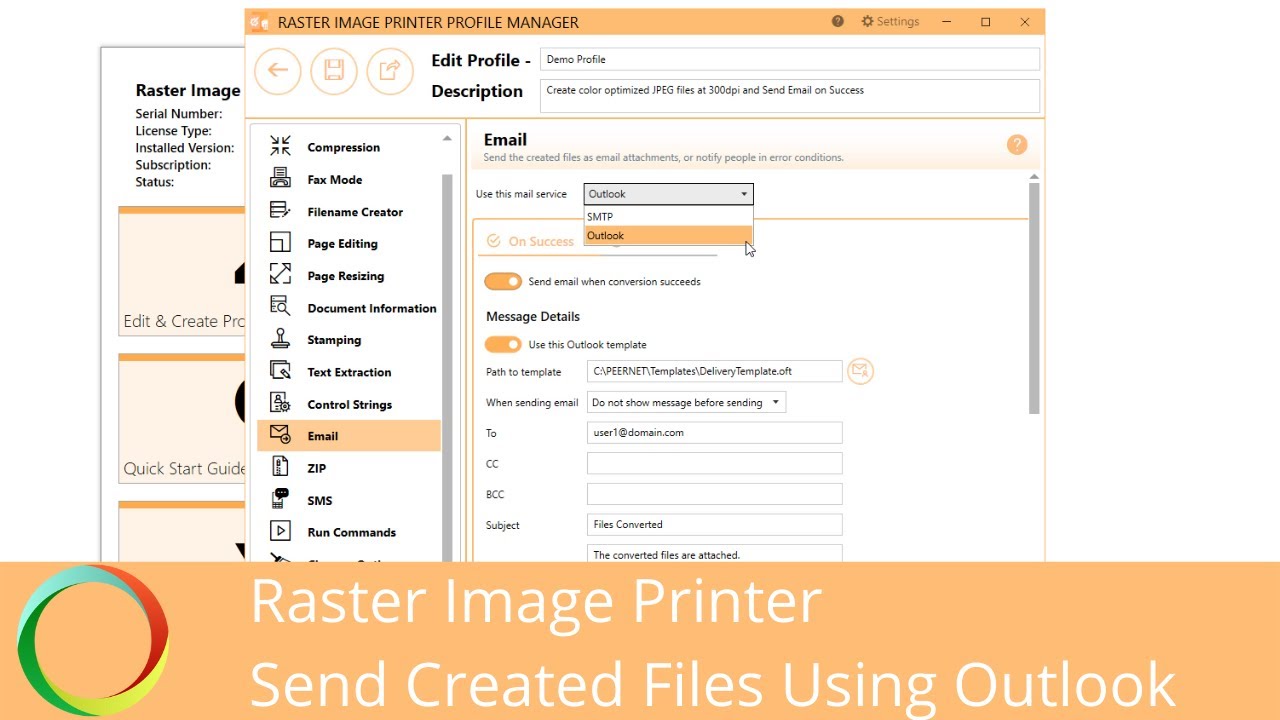Click the Email panel vertical scrollbar
The image size is (1280, 720).
tap(1034, 298)
